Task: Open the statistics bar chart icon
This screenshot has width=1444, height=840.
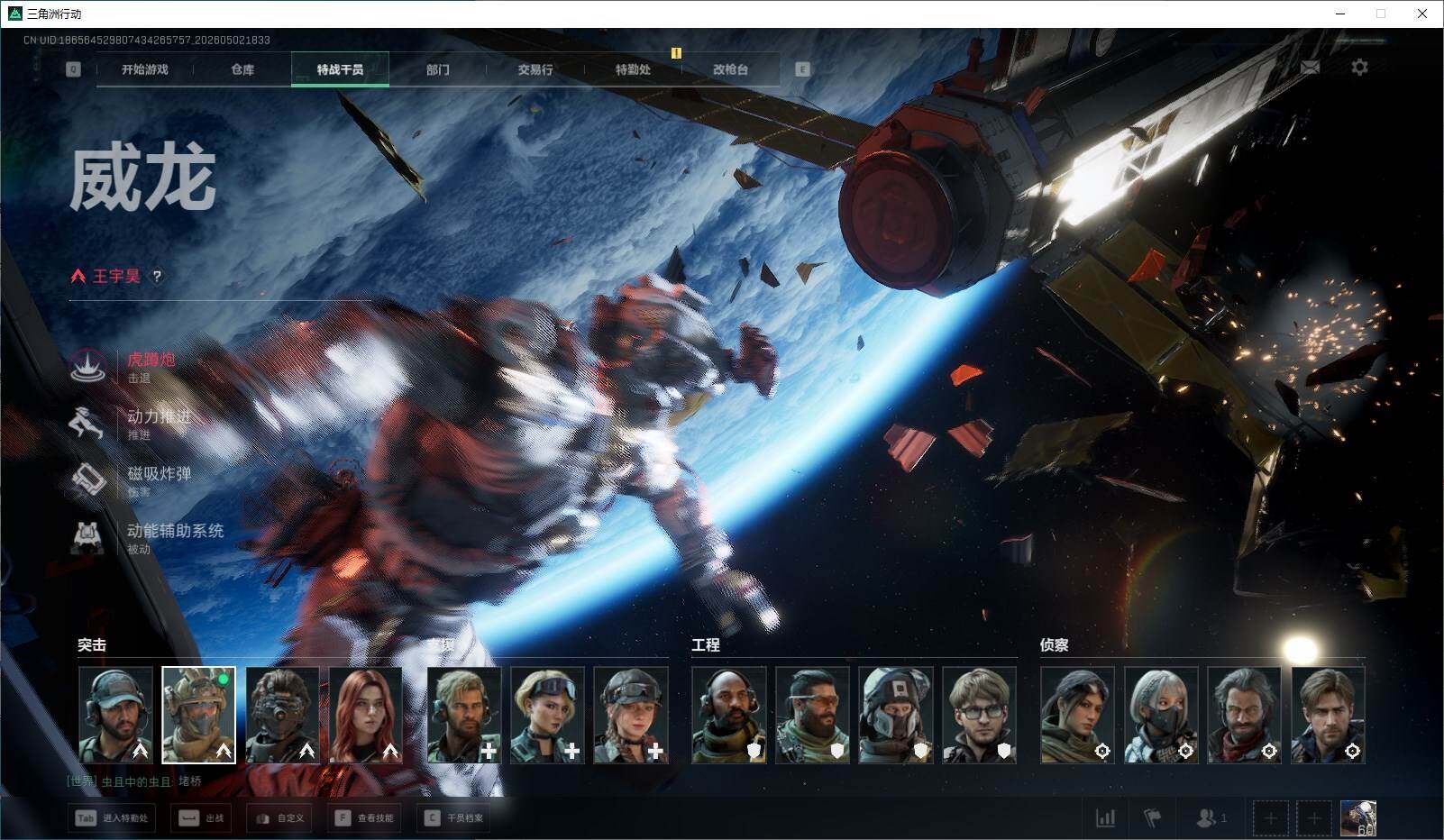Action: [1105, 818]
